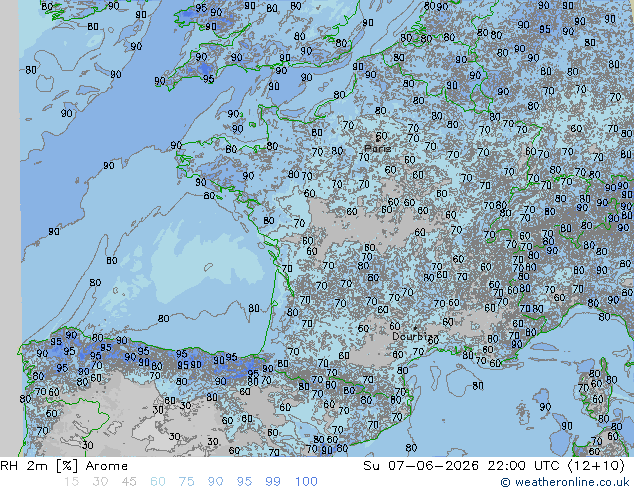Open the weatheronline.co.uk copyright link
This screenshot has width=634, height=490.
564,482
